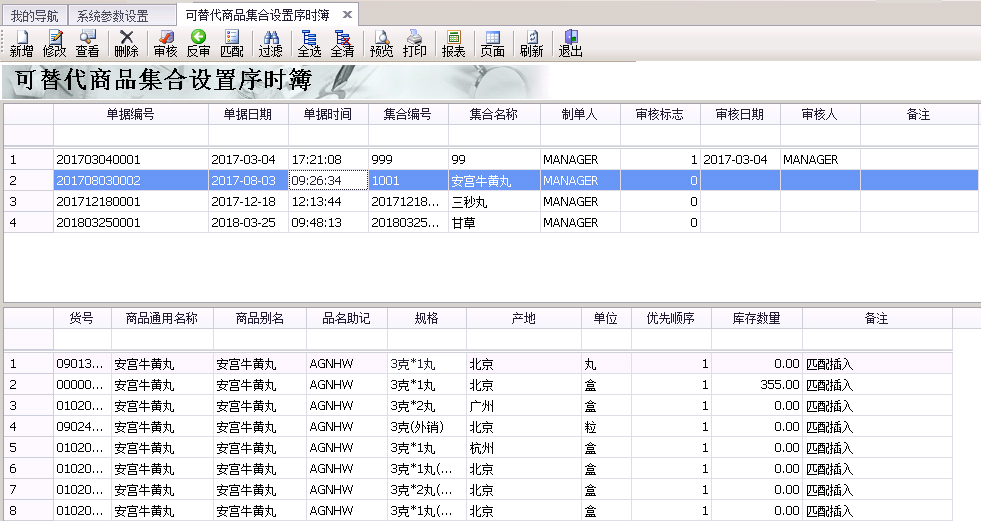Click the 品名助记 column header
The width and height of the screenshot is (981, 521).
(x=347, y=318)
